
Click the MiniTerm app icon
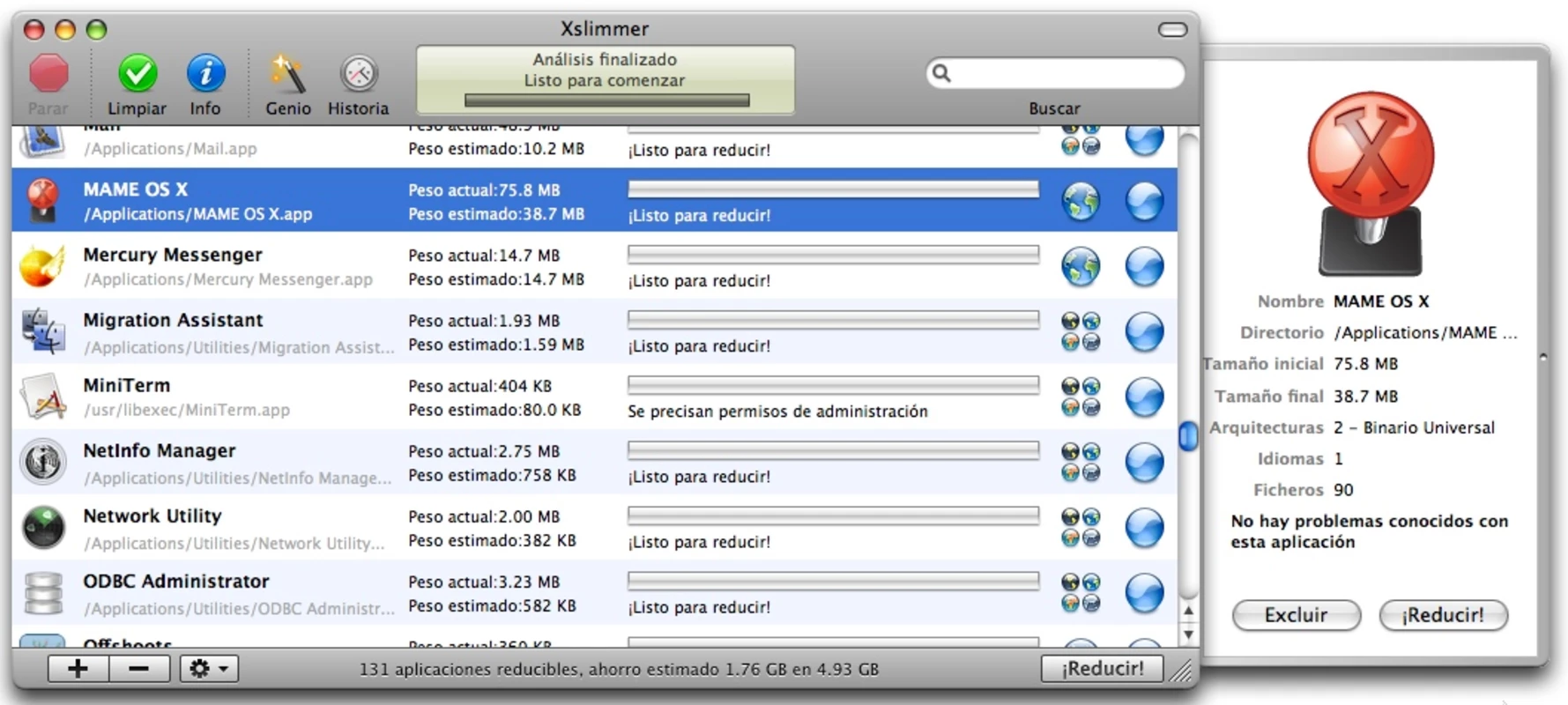click(x=43, y=397)
